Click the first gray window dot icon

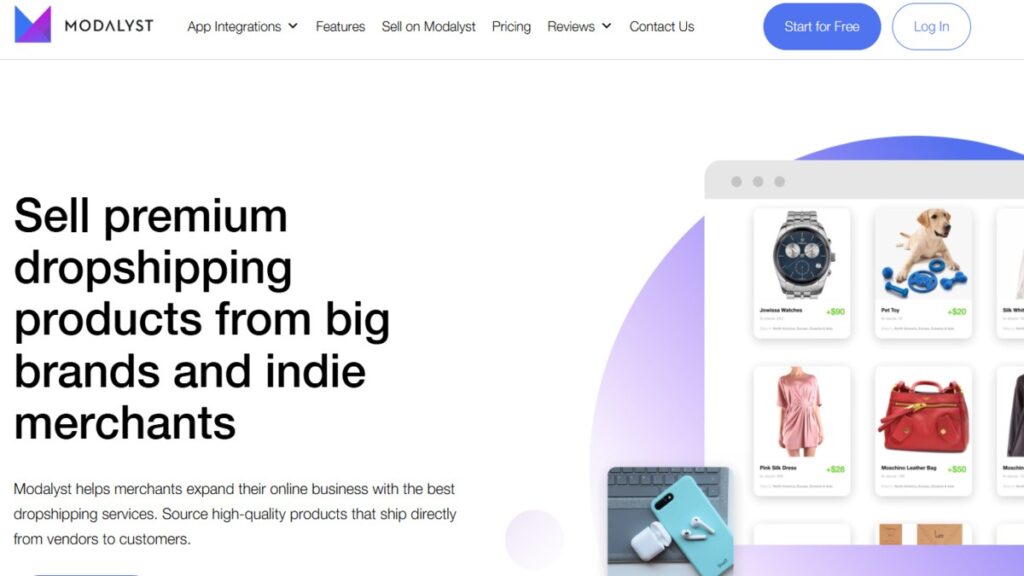pyautogui.click(x=737, y=182)
